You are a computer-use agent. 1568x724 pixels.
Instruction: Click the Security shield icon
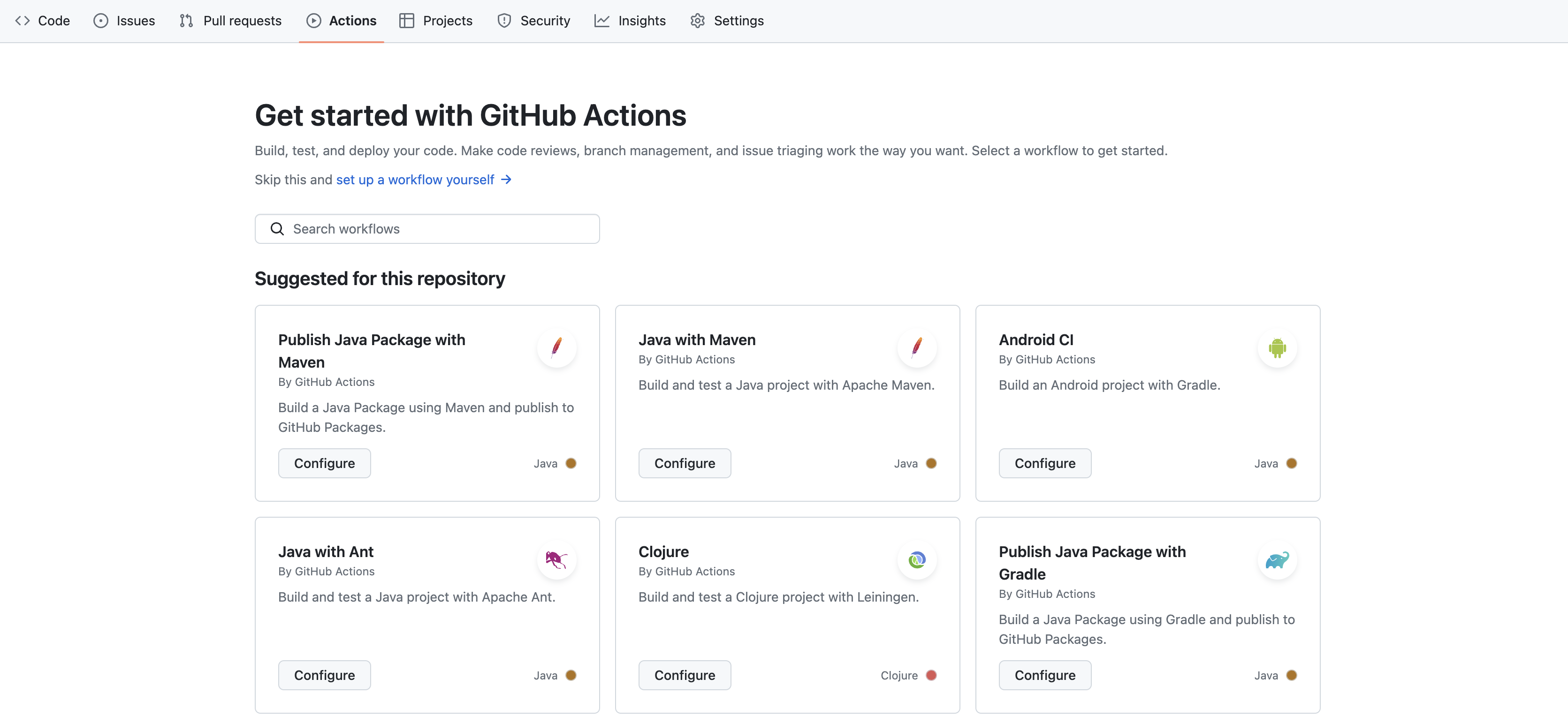pos(504,21)
